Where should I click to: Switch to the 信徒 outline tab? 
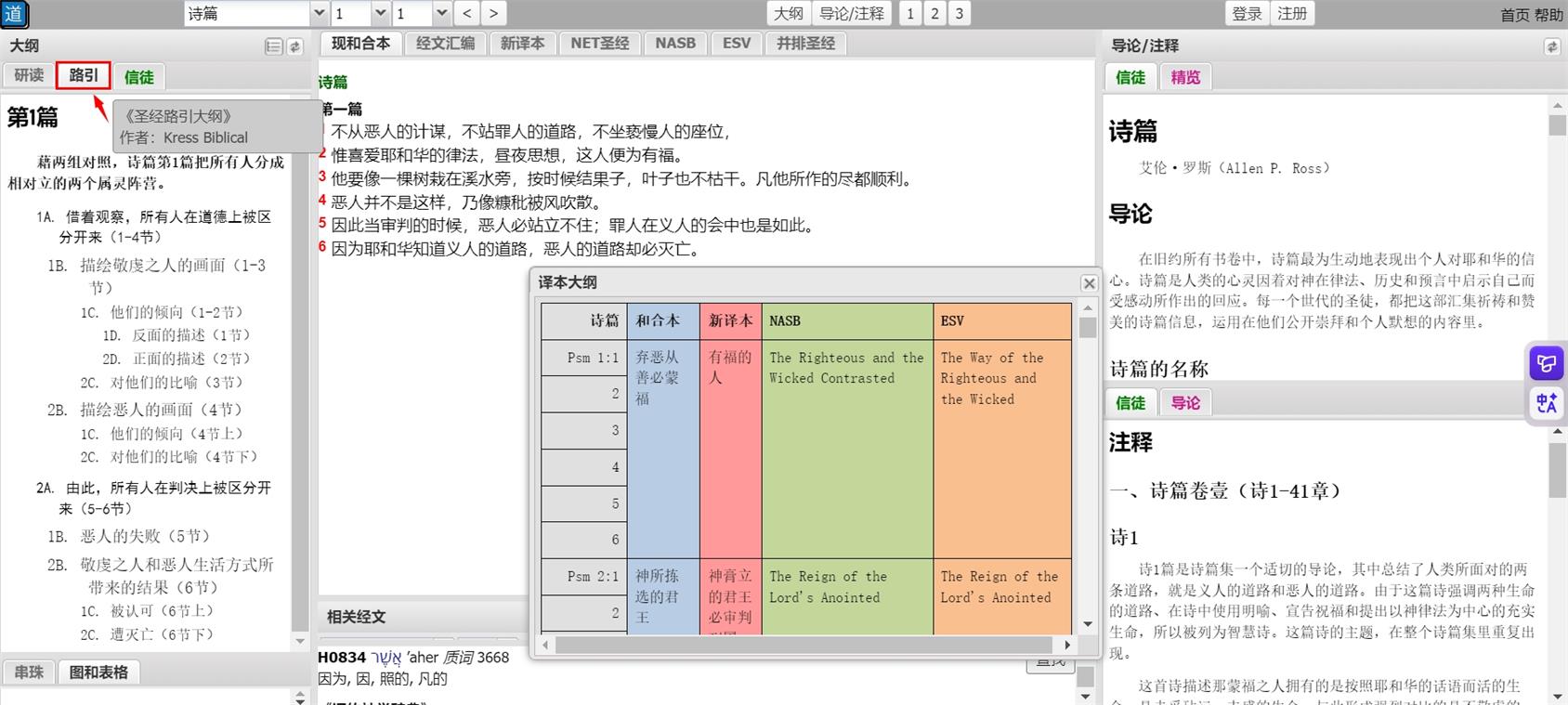click(139, 76)
